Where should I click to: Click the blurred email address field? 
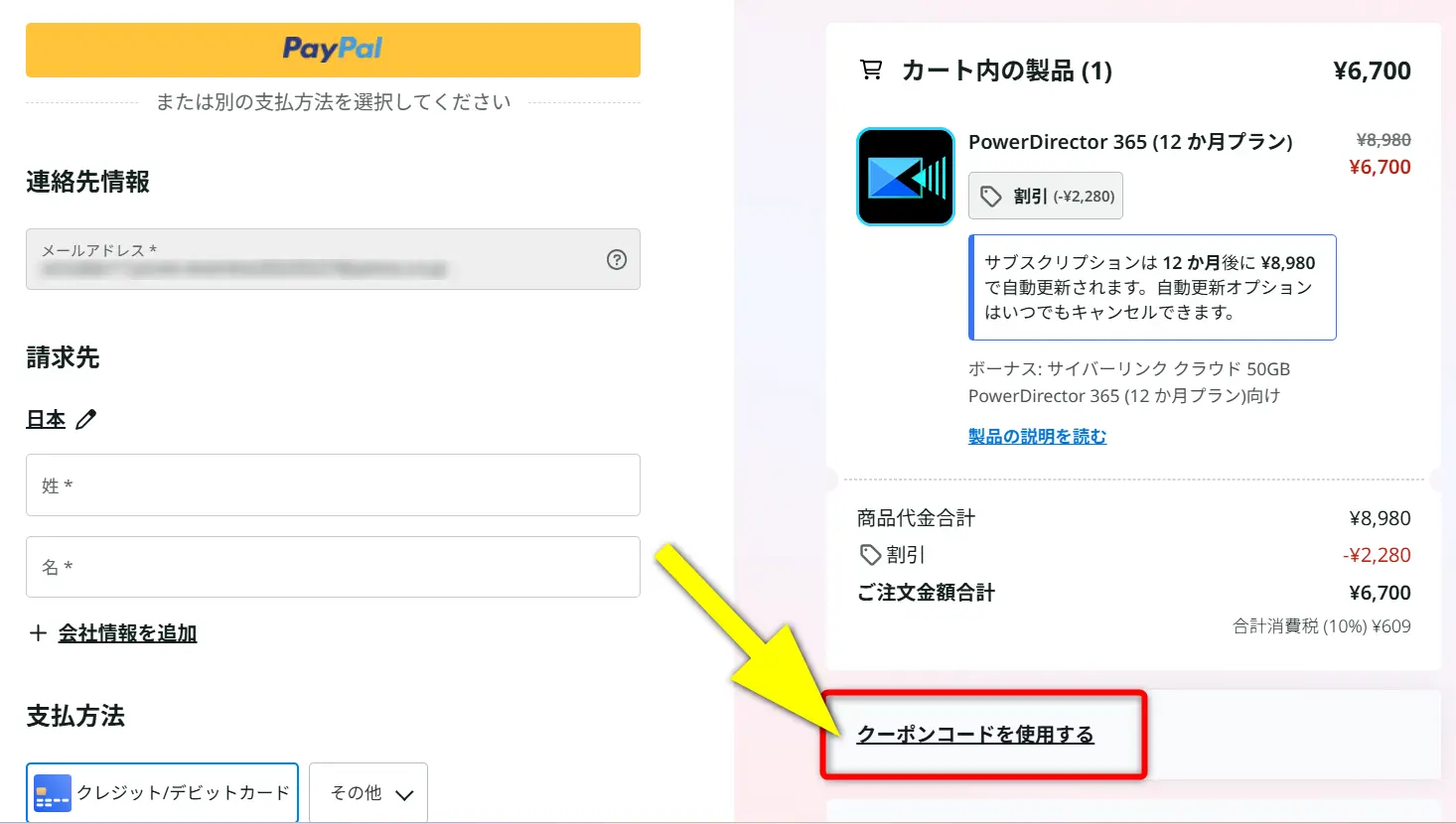click(333, 259)
